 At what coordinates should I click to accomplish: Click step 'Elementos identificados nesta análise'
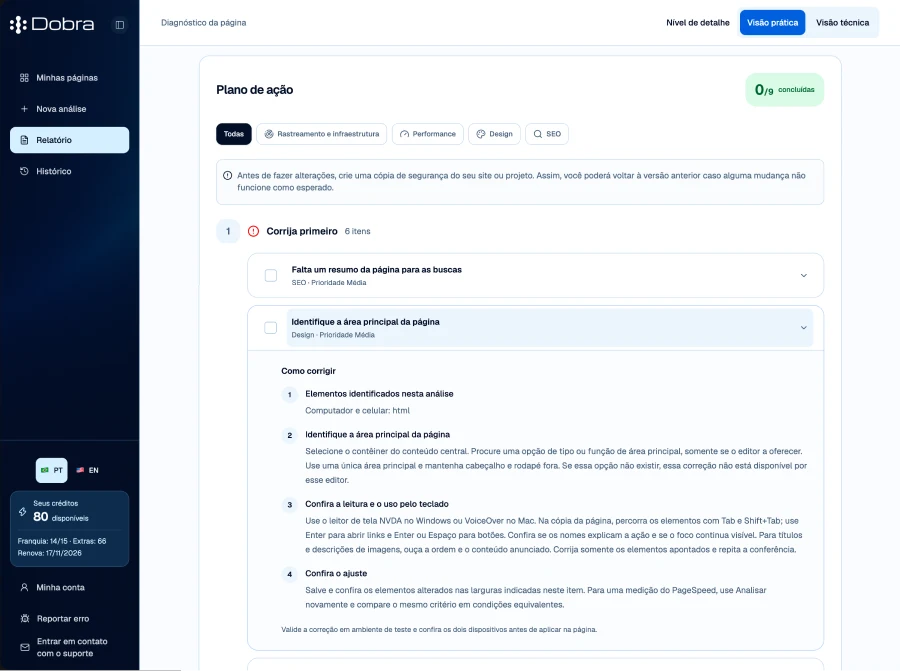379,394
